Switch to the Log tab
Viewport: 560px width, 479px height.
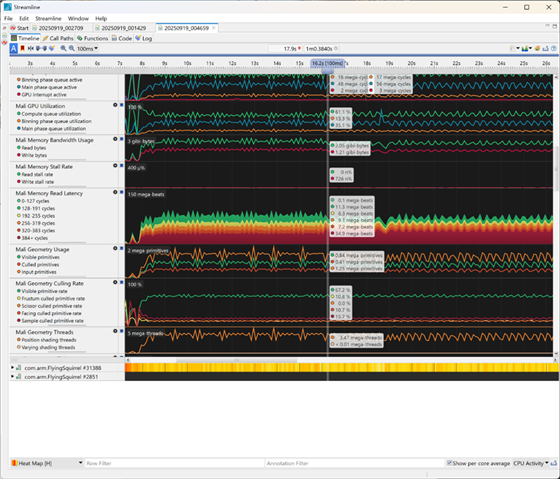pos(144,38)
